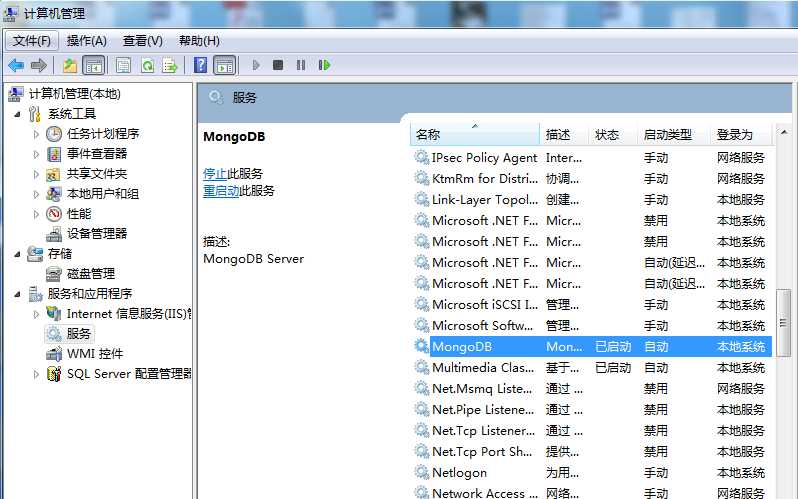Viewport: 798px width, 499px height.
Task: Toggle the Show/Hide console tree icon
Action: point(94,65)
